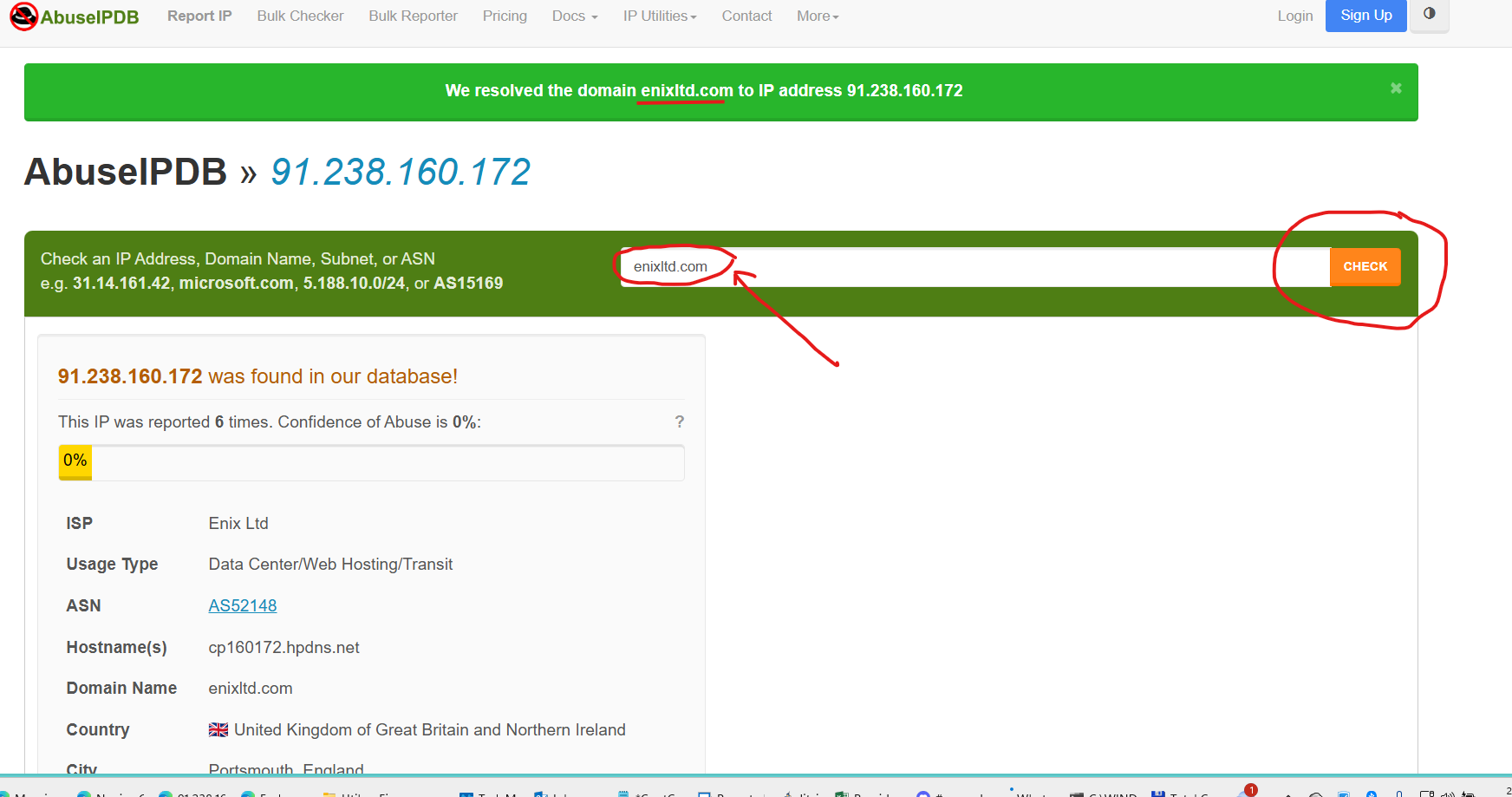The image size is (1512, 797).
Task: Toggle the dark mode contrast icon
Action: 1430,14
